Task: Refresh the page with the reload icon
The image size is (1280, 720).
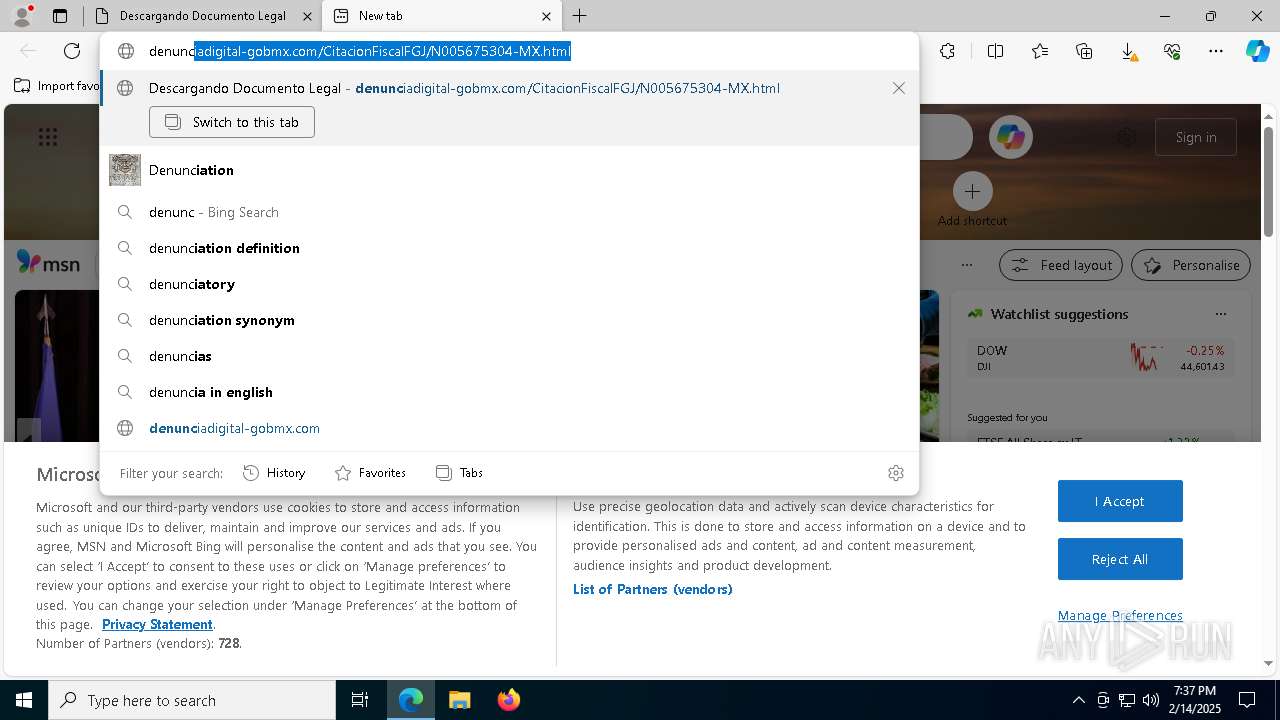Action: pyautogui.click(x=72, y=51)
